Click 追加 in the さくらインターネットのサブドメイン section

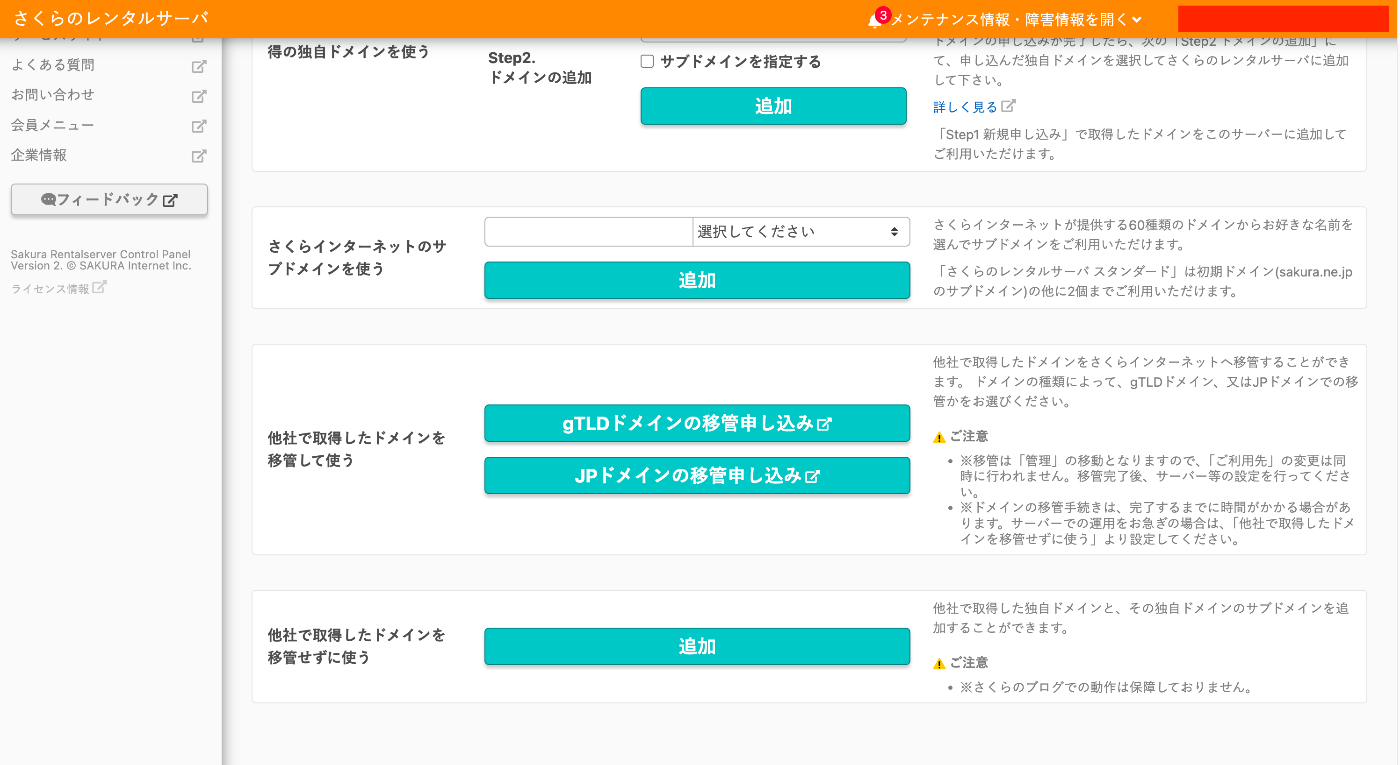(697, 281)
